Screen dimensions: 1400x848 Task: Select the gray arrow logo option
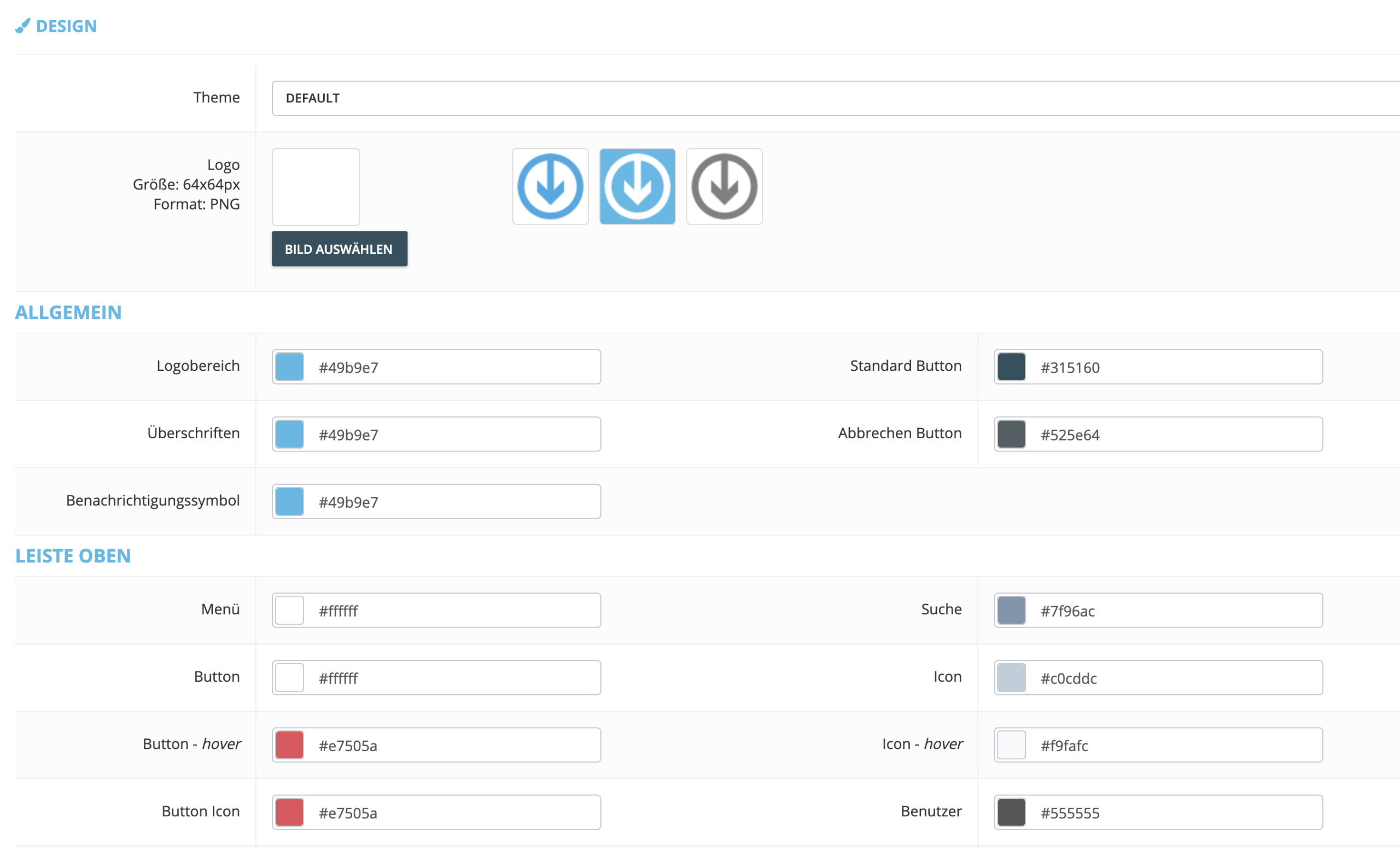pos(724,187)
